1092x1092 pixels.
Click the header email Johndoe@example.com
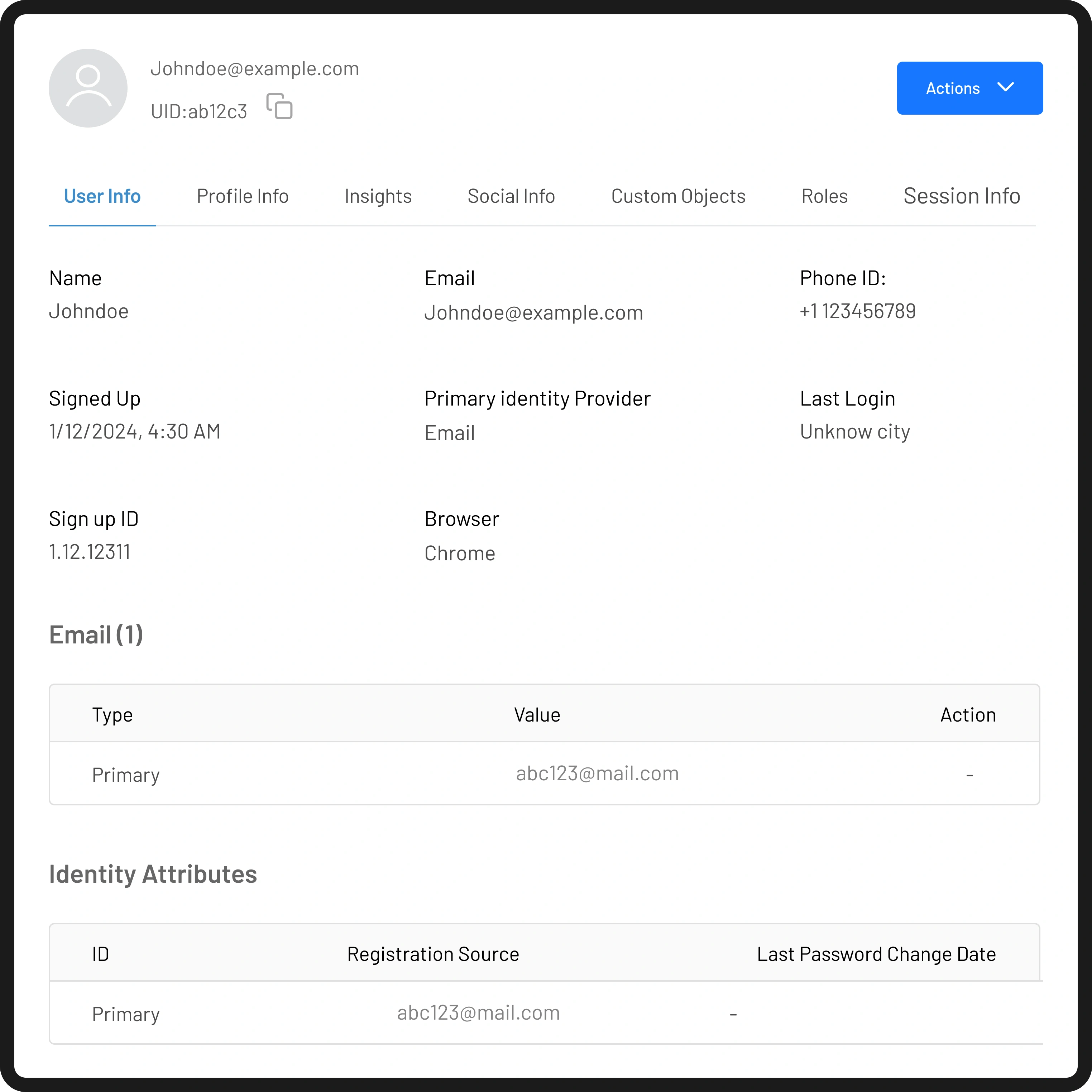[x=254, y=68]
